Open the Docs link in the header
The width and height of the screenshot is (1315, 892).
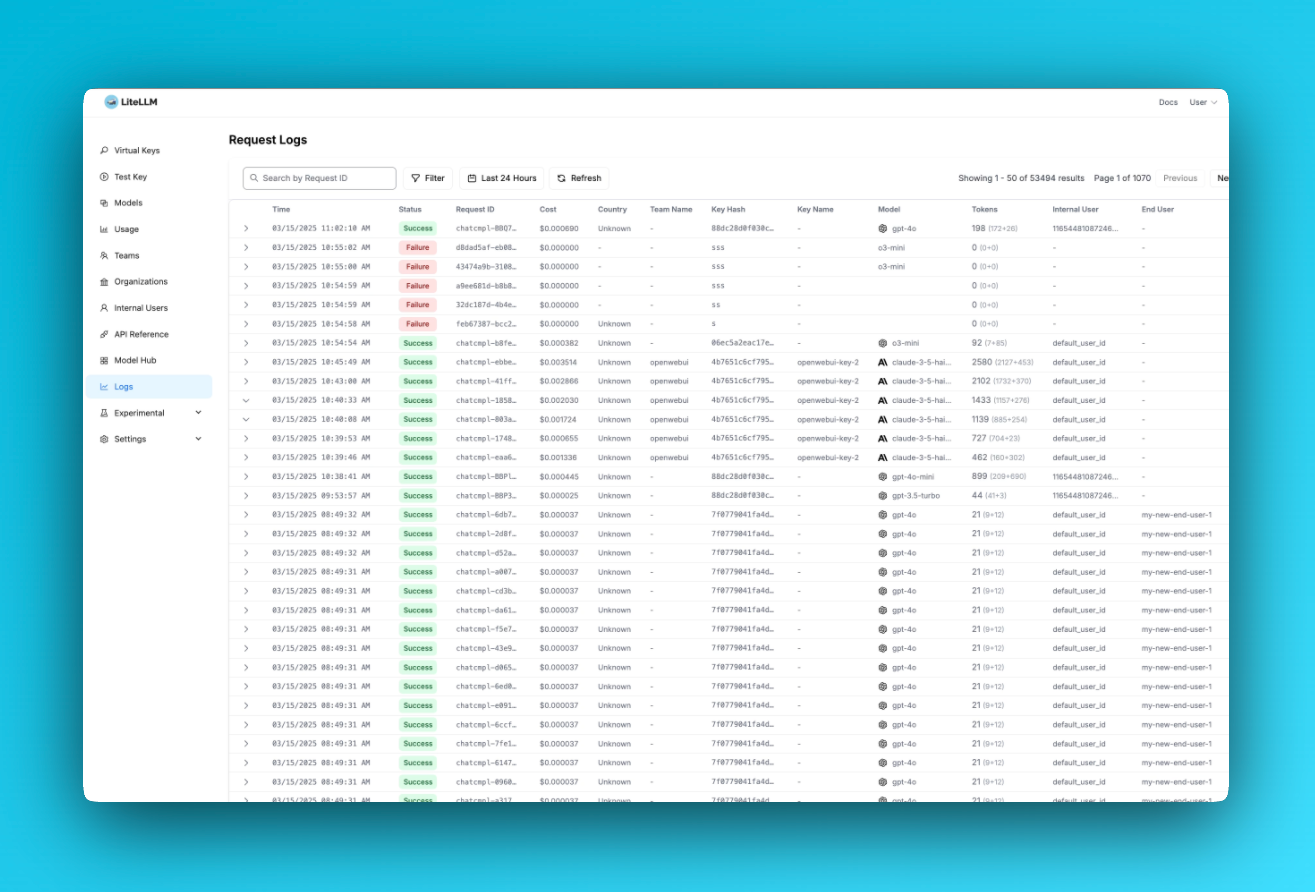tap(1166, 102)
